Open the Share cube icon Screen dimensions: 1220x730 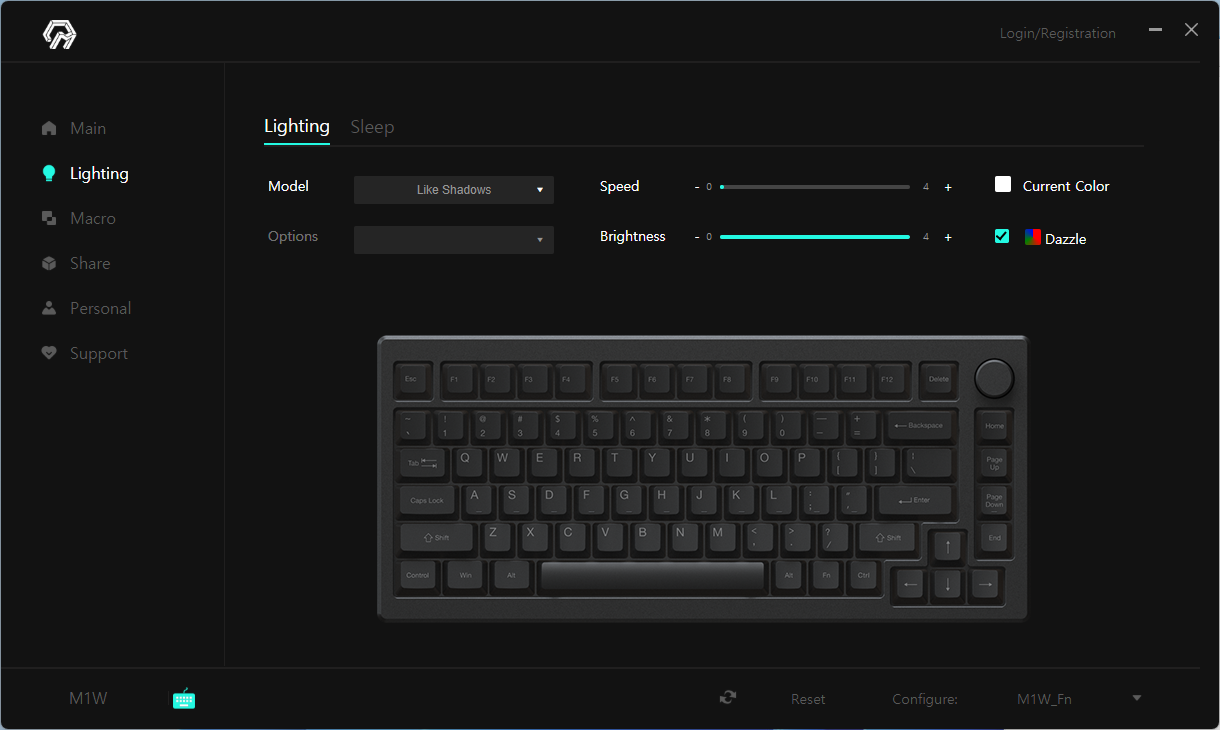pyautogui.click(x=49, y=263)
